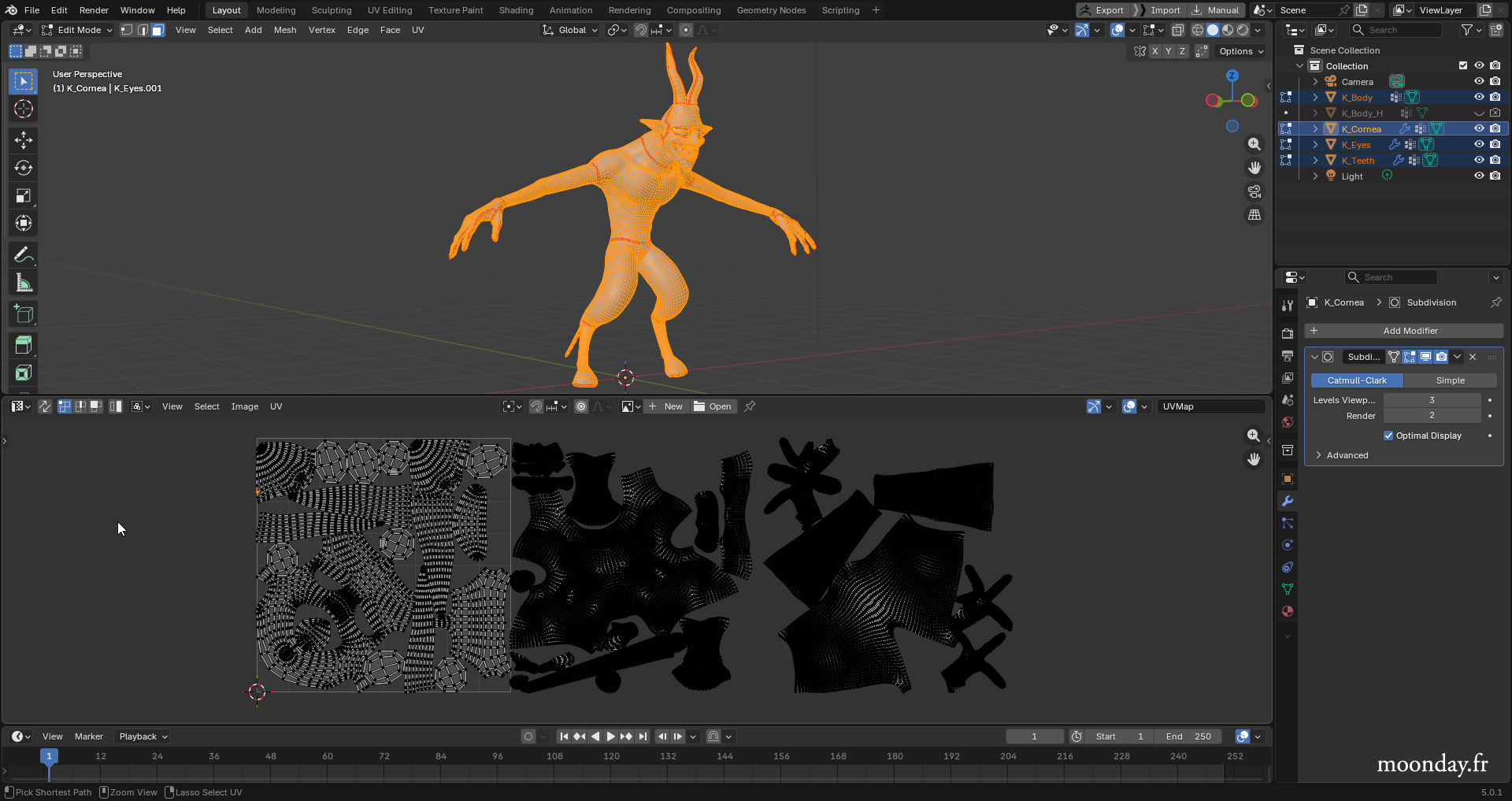Switch to edge select mode
The image size is (1512, 801).
tap(143, 30)
